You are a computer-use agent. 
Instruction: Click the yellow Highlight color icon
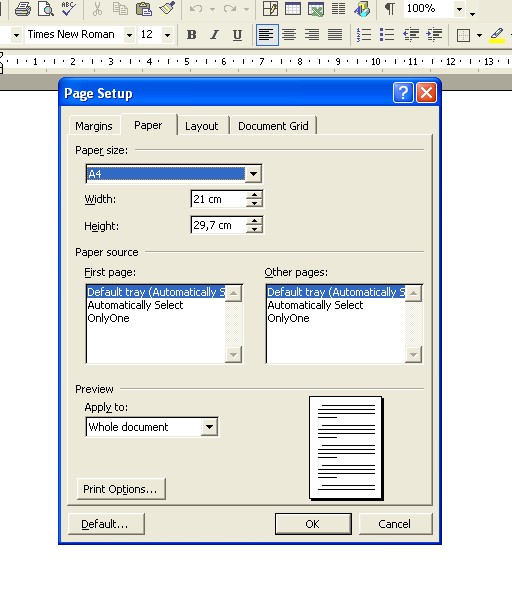[497, 35]
